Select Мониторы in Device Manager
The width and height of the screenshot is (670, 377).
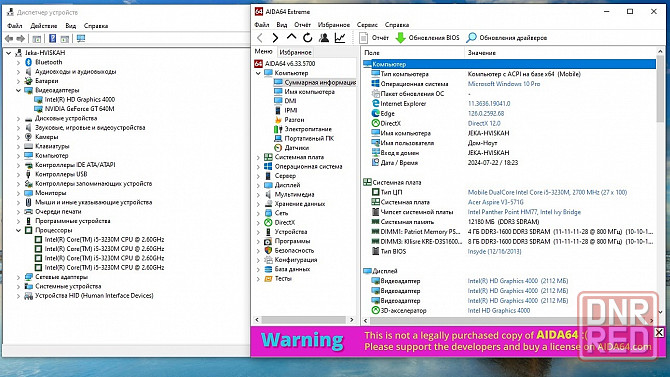coord(50,193)
